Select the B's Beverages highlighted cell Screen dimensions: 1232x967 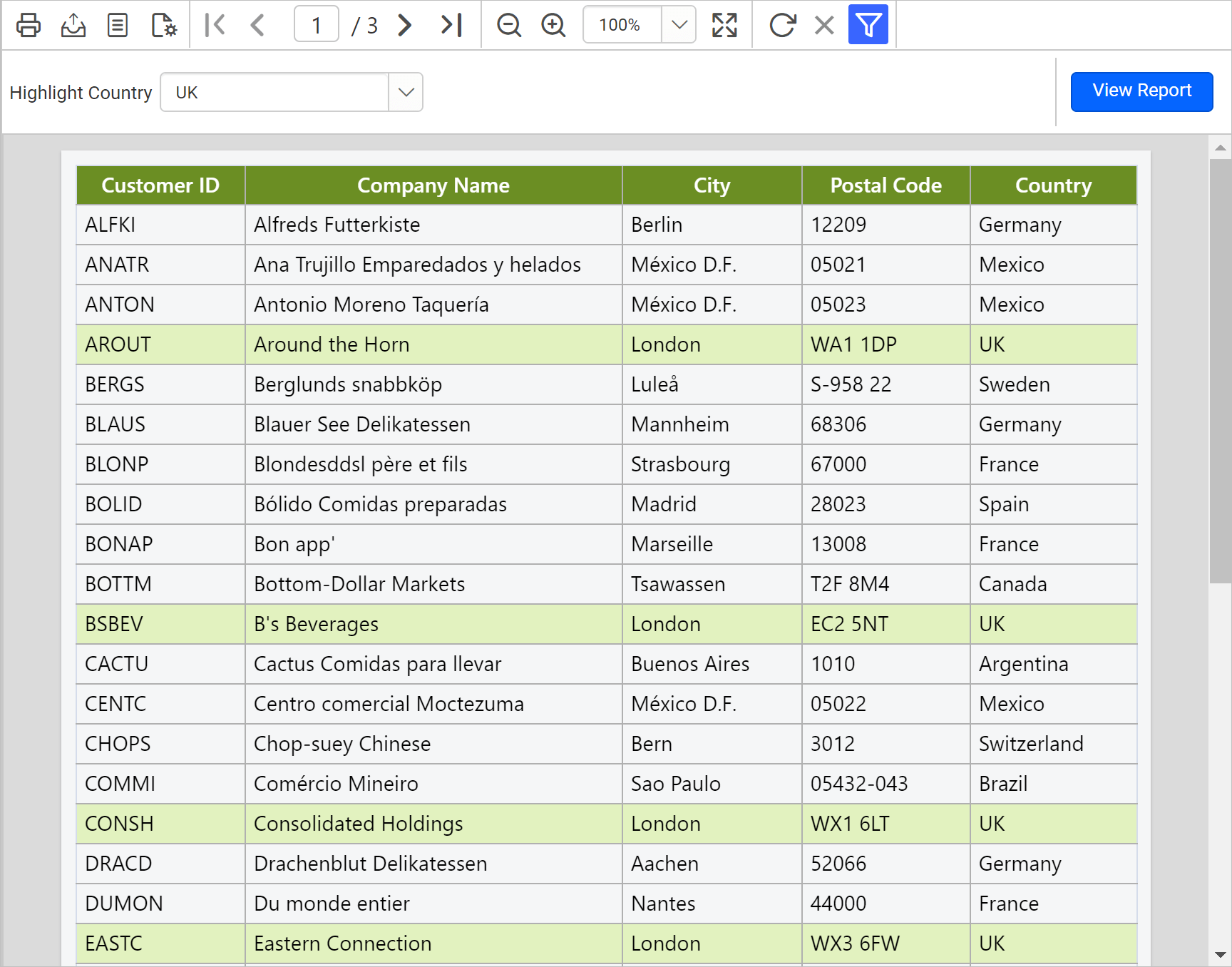pyautogui.click(x=433, y=624)
